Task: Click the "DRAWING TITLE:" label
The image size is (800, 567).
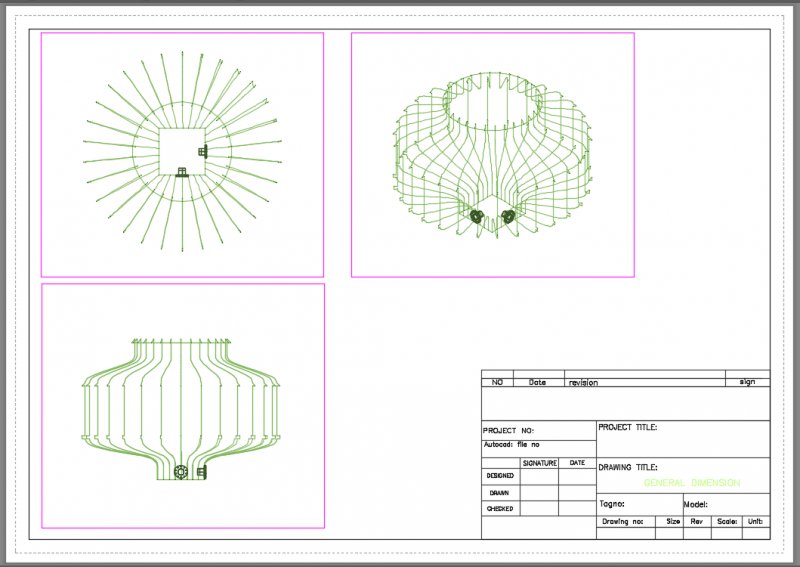Action: (628, 467)
